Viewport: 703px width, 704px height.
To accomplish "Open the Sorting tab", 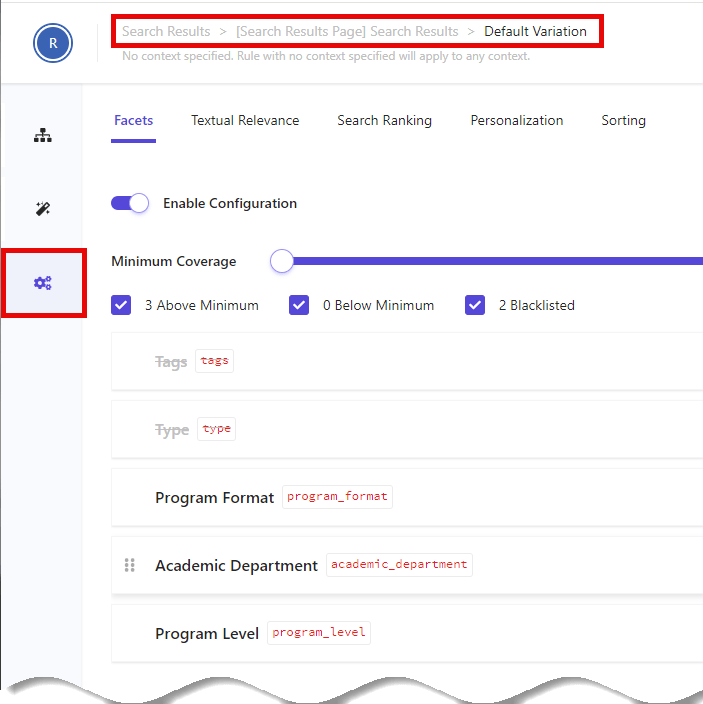I will (x=623, y=120).
